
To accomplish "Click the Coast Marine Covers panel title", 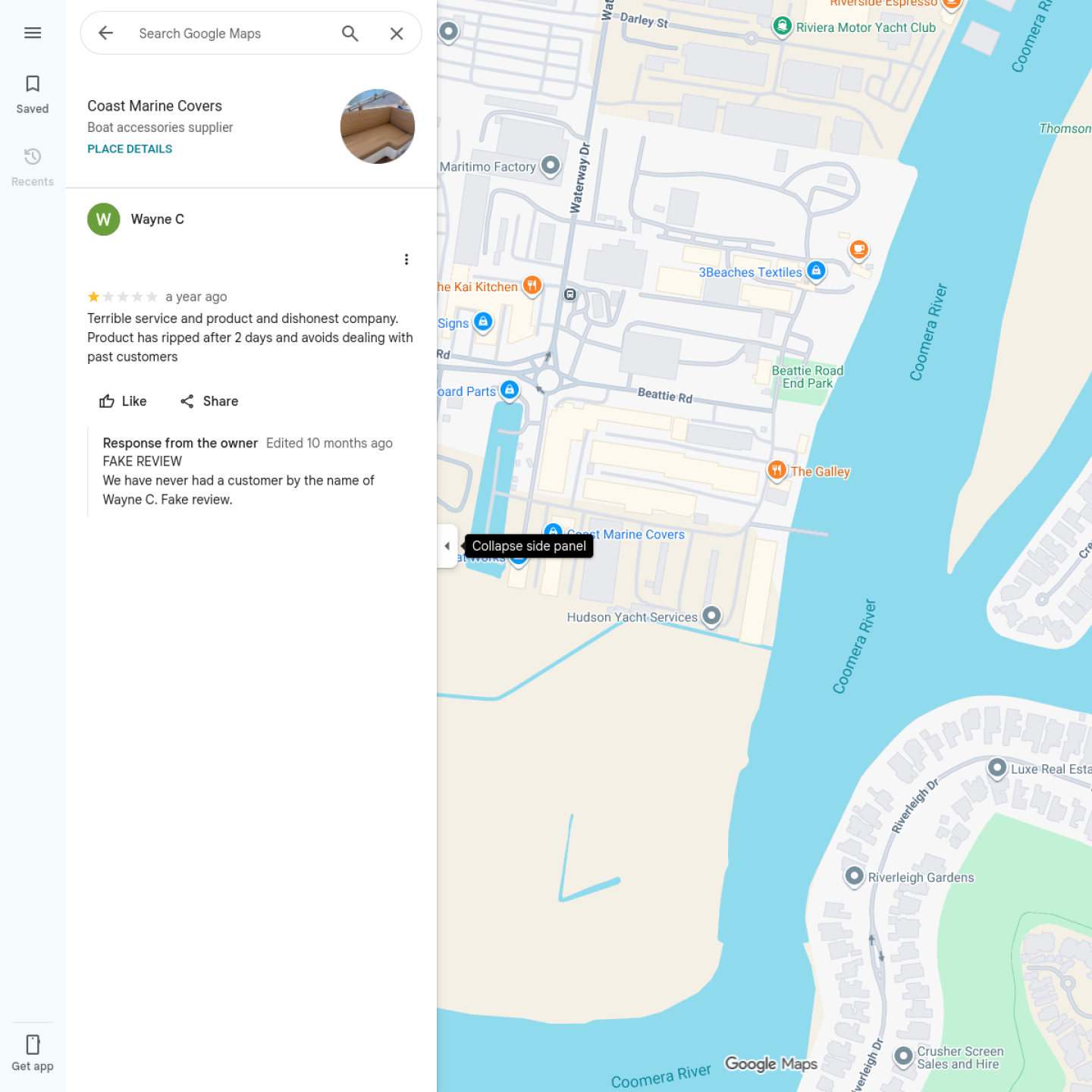I will tap(155, 106).
